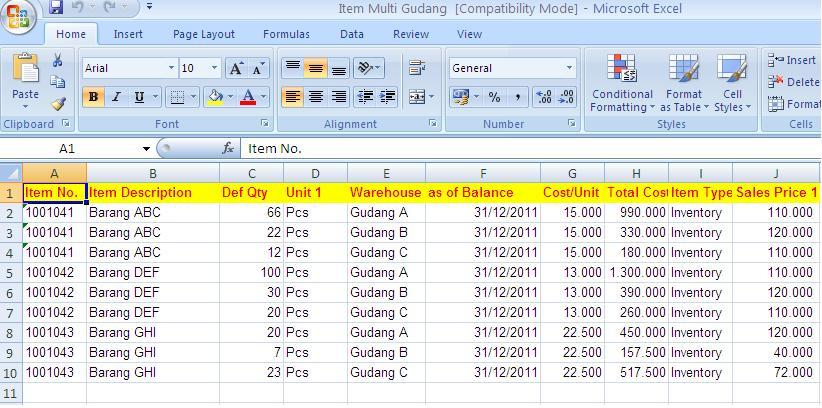
Task: Open Cell Styles gallery
Action: point(732,83)
